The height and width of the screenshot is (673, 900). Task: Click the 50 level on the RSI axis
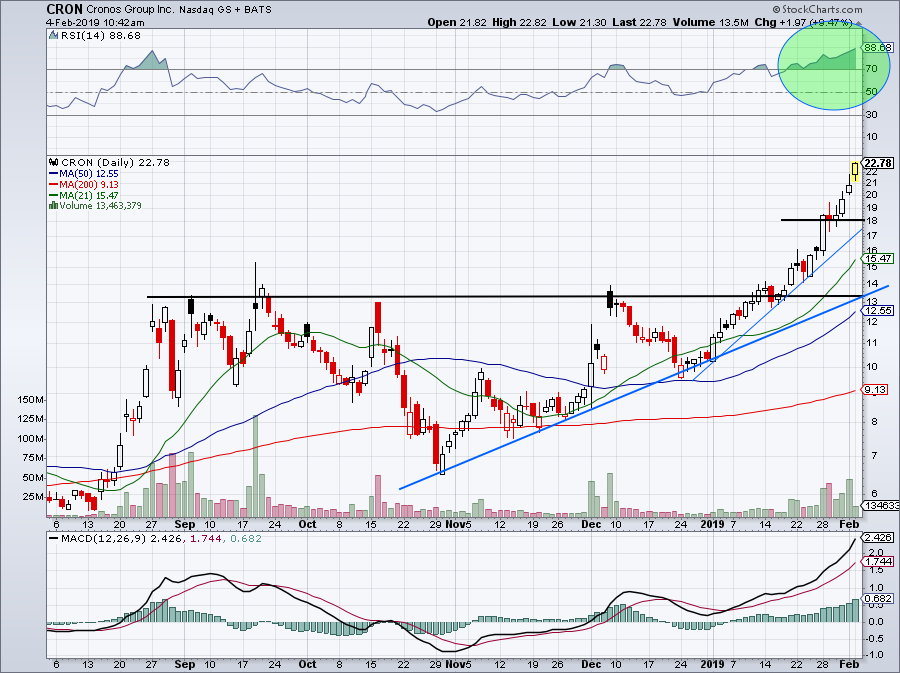point(872,92)
